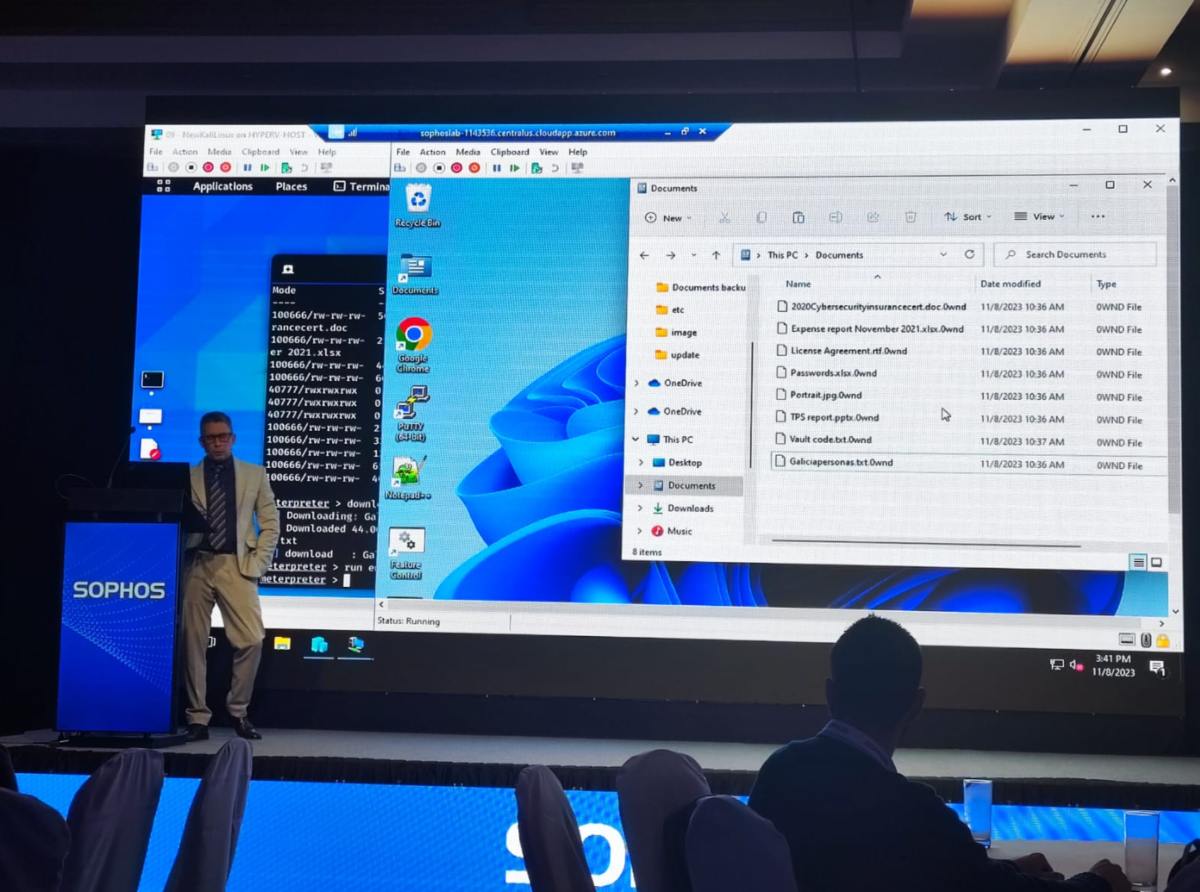Open See more (...) menu in Explorer
Screen dimensions: 1200x892
coord(1098,217)
